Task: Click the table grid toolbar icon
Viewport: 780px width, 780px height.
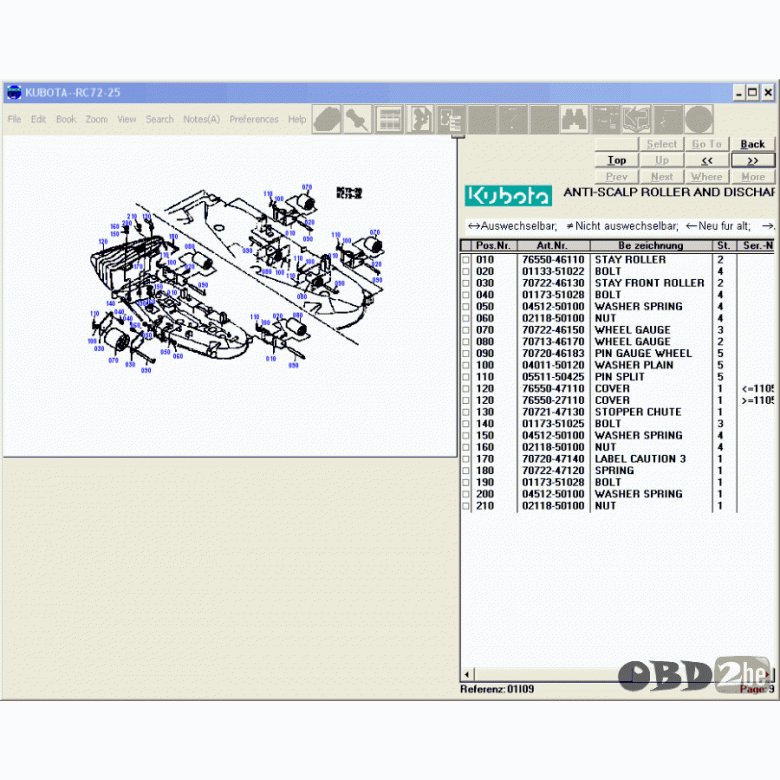Action: (x=389, y=119)
